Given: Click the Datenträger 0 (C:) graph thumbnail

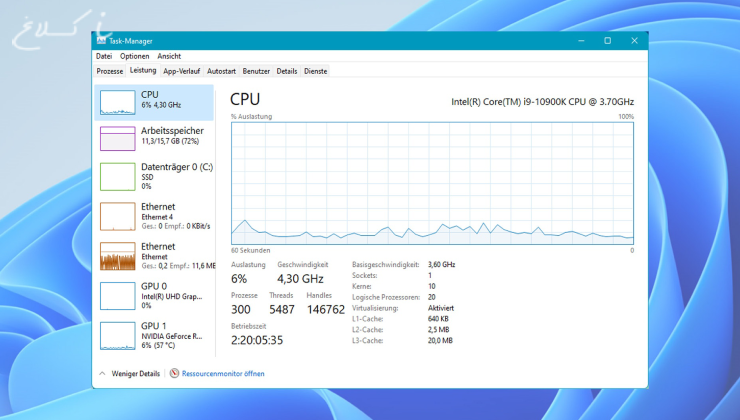Looking at the screenshot, I should pyautogui.click(x=118, y=176).
